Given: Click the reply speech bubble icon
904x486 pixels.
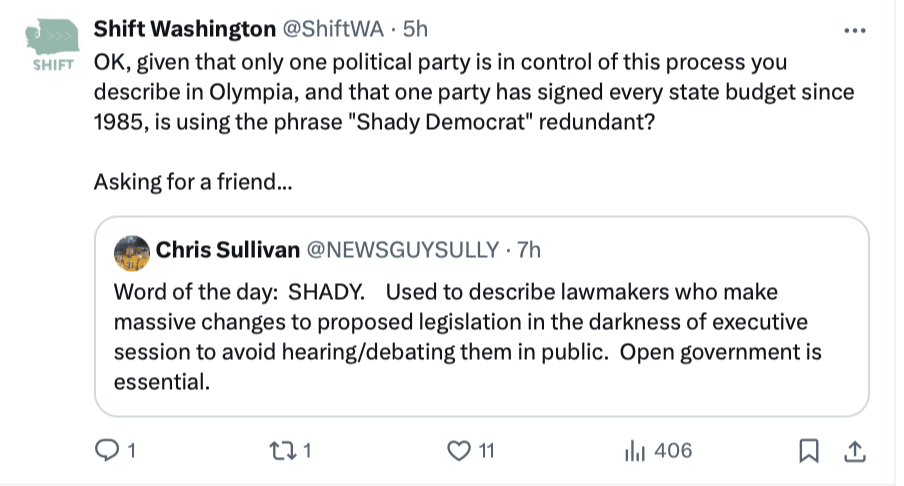Looking at the screenshot, I should 107,451.
